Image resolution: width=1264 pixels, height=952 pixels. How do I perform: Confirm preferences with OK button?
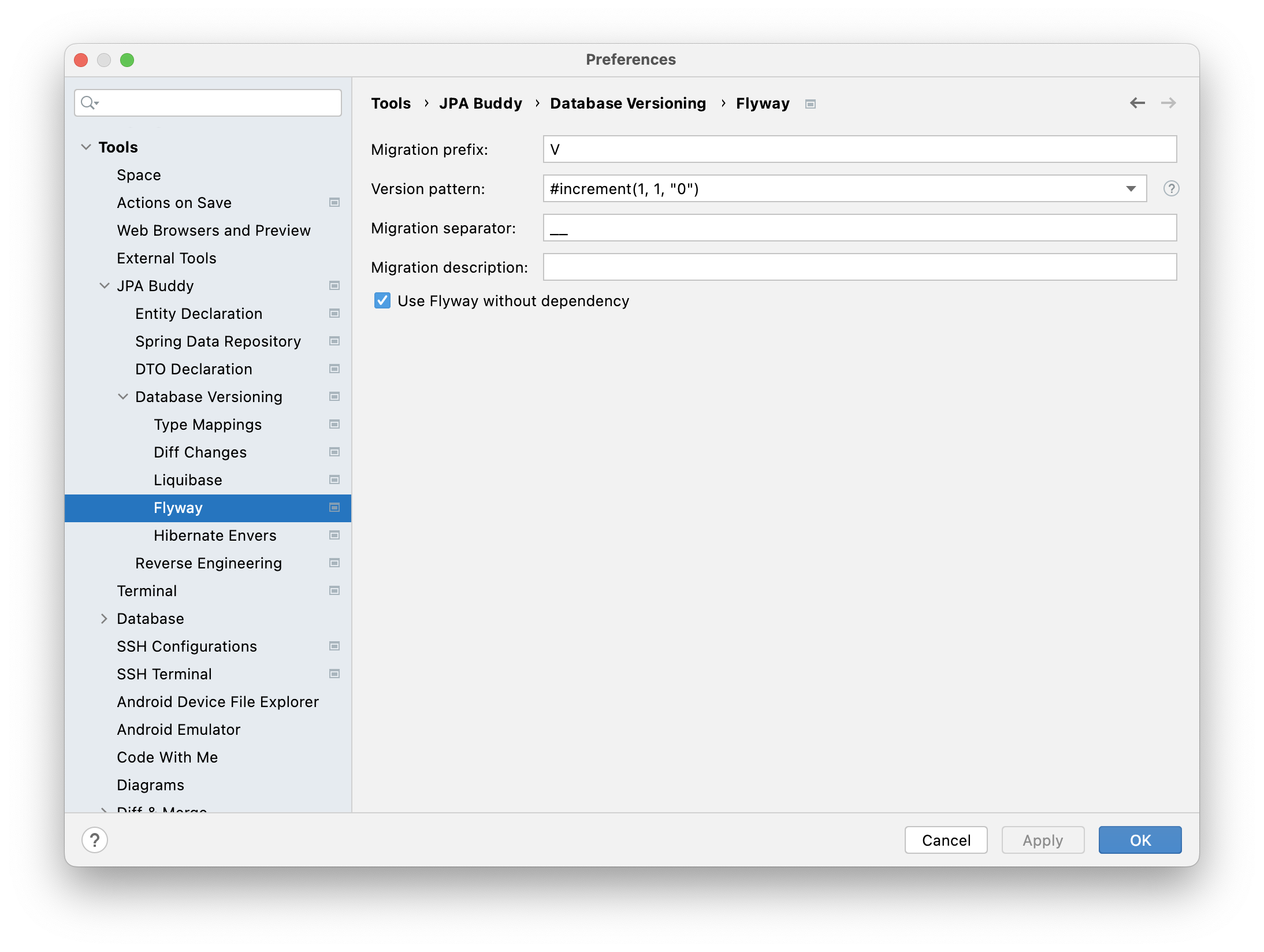tap(1140, 840)
